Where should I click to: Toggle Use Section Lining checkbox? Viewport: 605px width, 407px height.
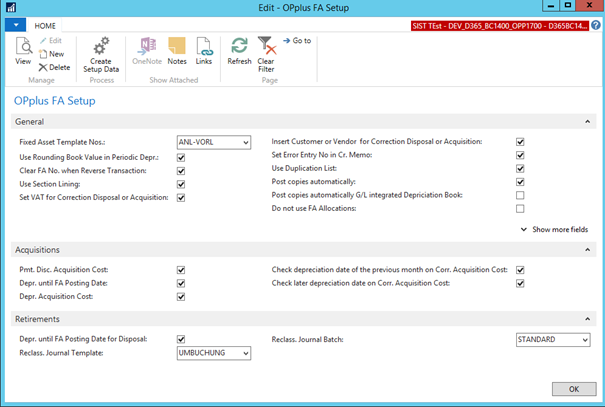[181, 184]
